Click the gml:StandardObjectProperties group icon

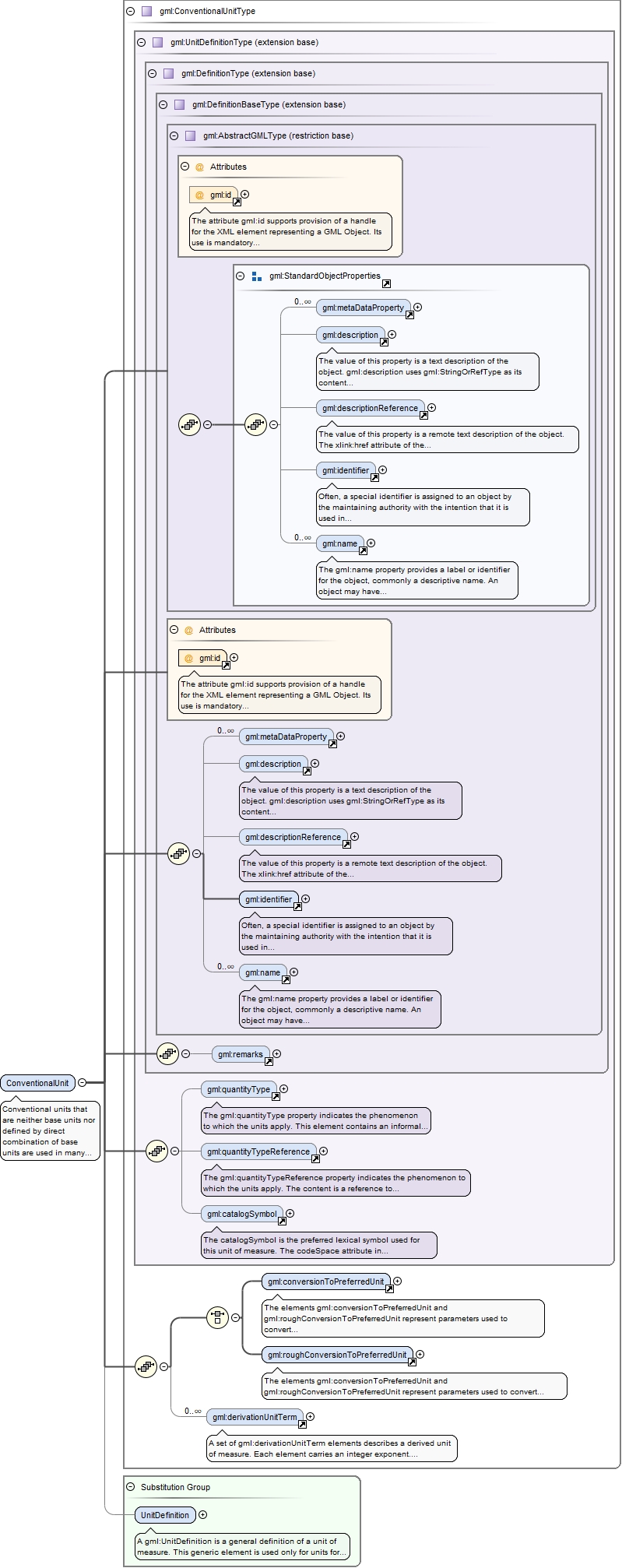pos(257,276)
